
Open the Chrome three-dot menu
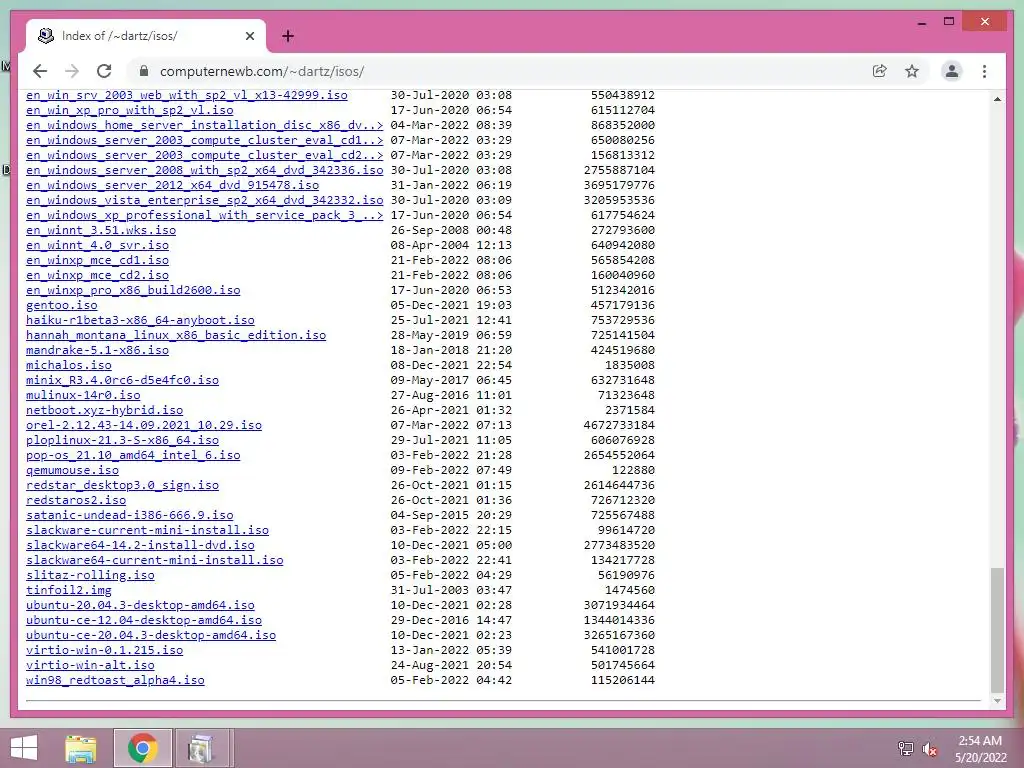click(984, 71)
